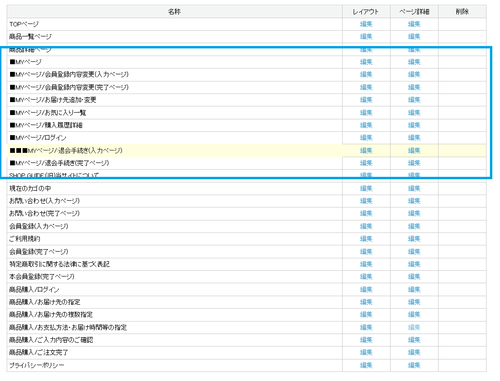Edit layout for 商品購入/お届け先の指定
500x381 pixels.
tap(366, 302)
